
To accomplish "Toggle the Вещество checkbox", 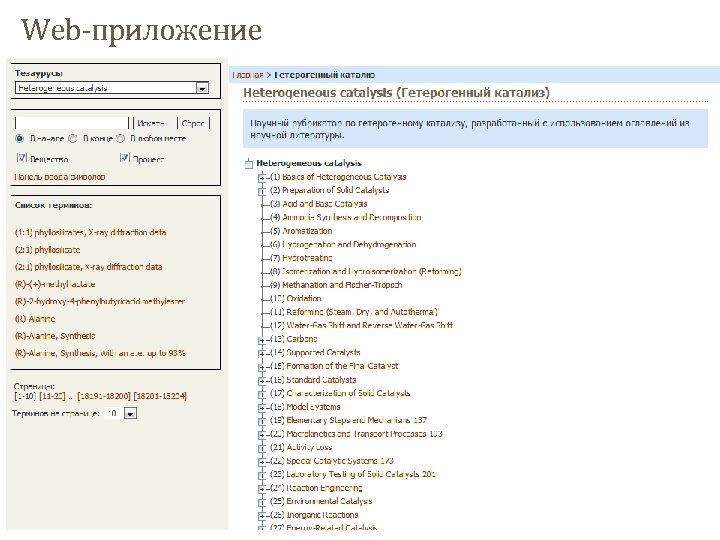I will click(x=22, y=158).
